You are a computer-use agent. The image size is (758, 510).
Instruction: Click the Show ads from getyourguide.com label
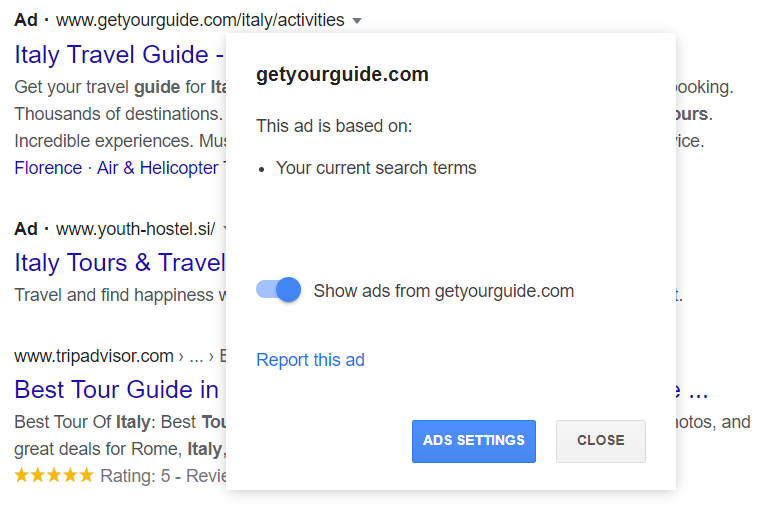pyautogui.click(x=443, y=291)
